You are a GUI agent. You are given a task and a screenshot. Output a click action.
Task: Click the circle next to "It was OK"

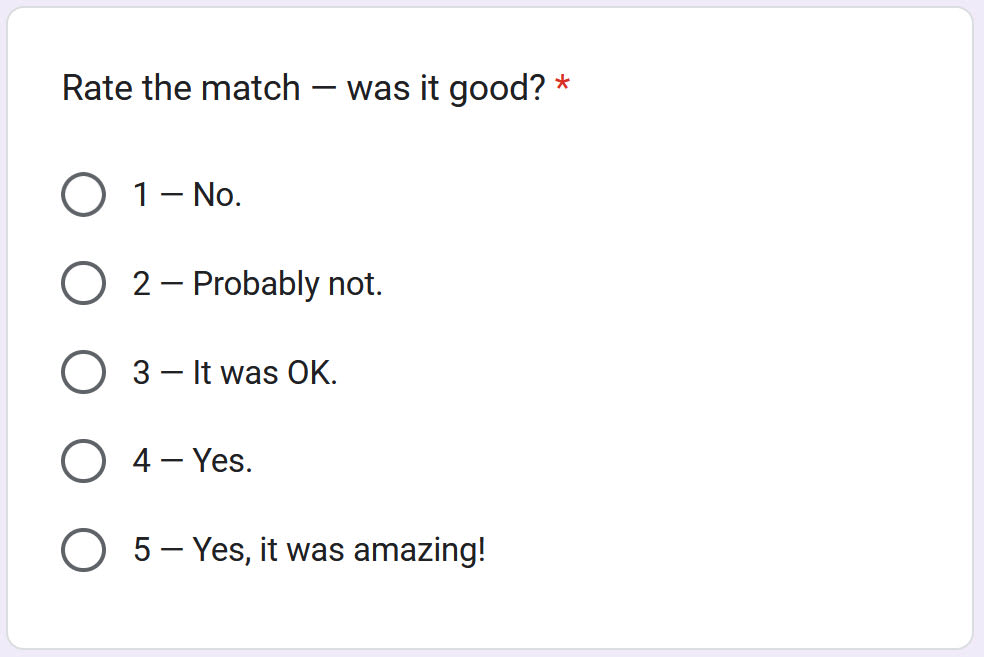84,372
